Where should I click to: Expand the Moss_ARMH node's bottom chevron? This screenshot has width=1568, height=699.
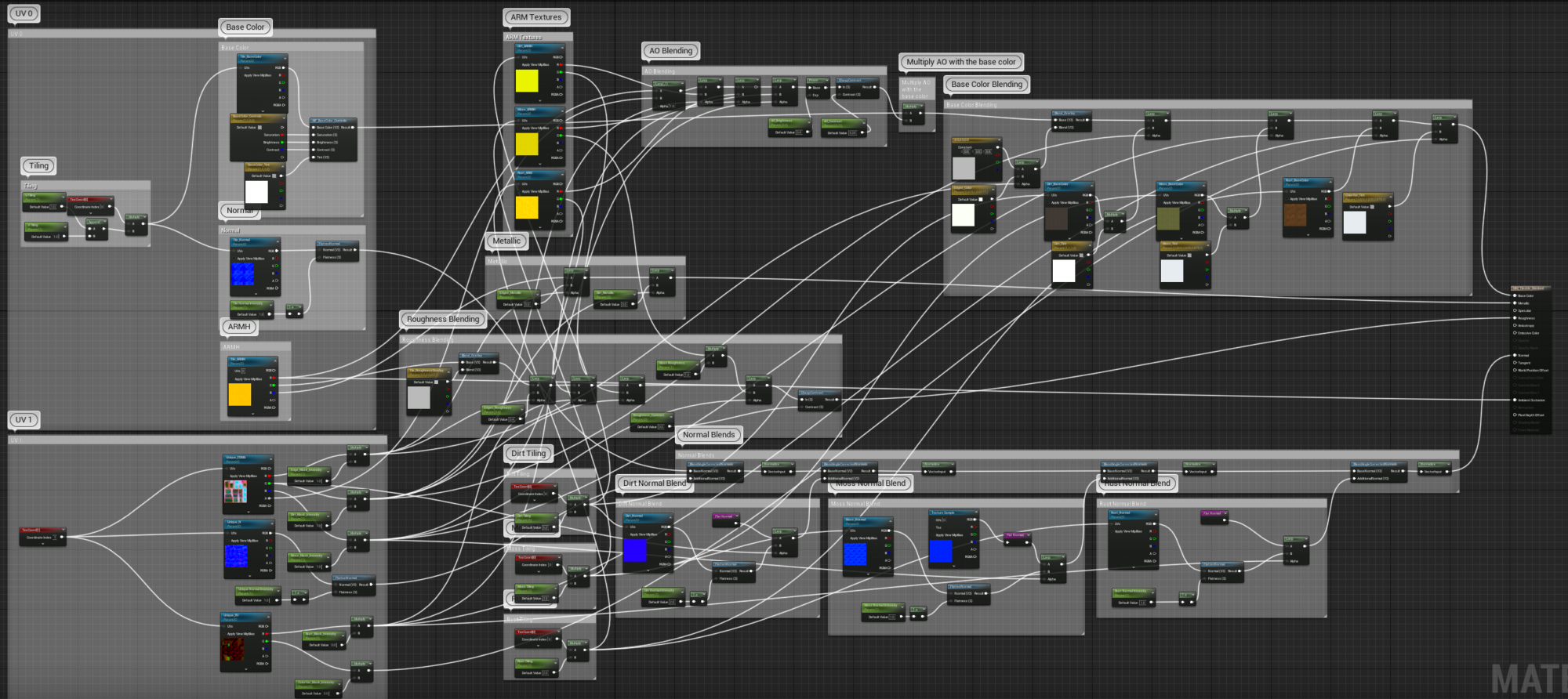(x=540, y=165)
